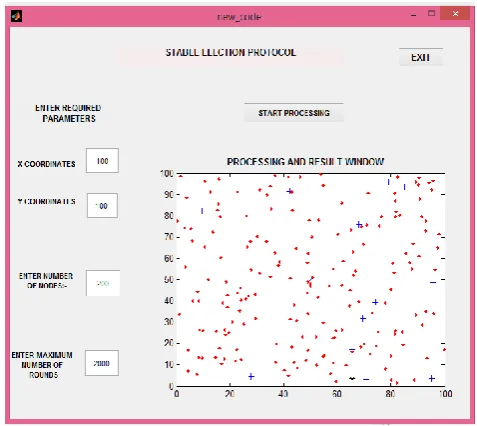Click the STABLE ELECTION PROTOCOL heading
Image resolution: width=477 pixels, height=426 pixels.
point(231,52)
